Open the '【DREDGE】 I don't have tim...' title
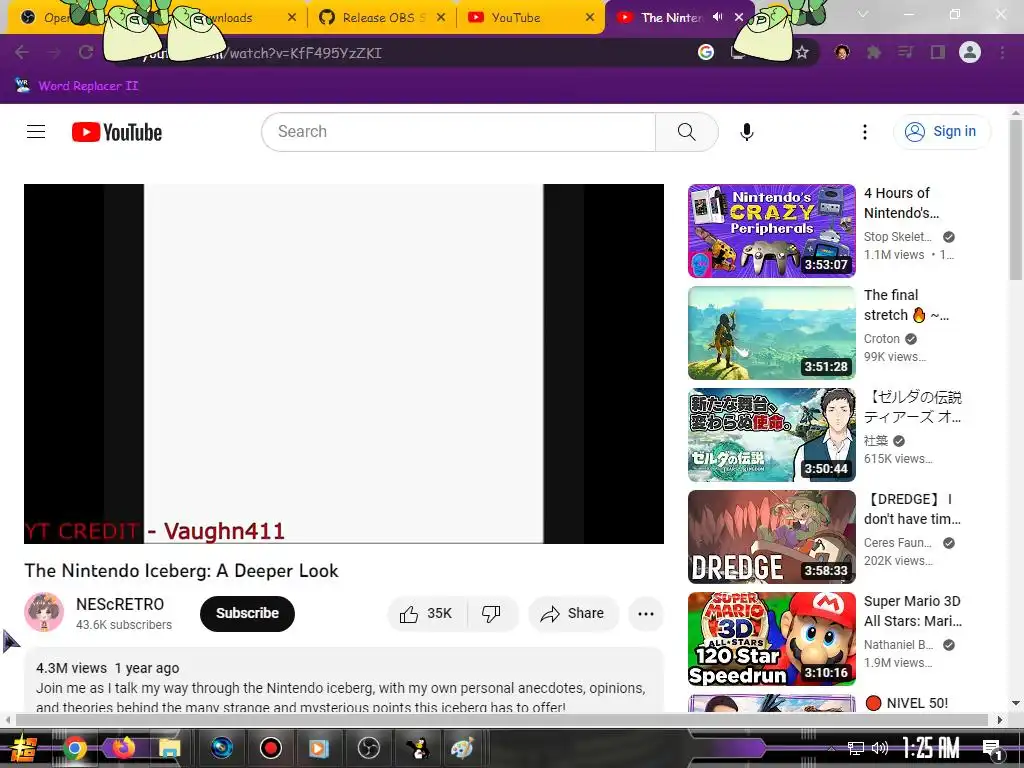1024x768 pixels. [912, 509]
